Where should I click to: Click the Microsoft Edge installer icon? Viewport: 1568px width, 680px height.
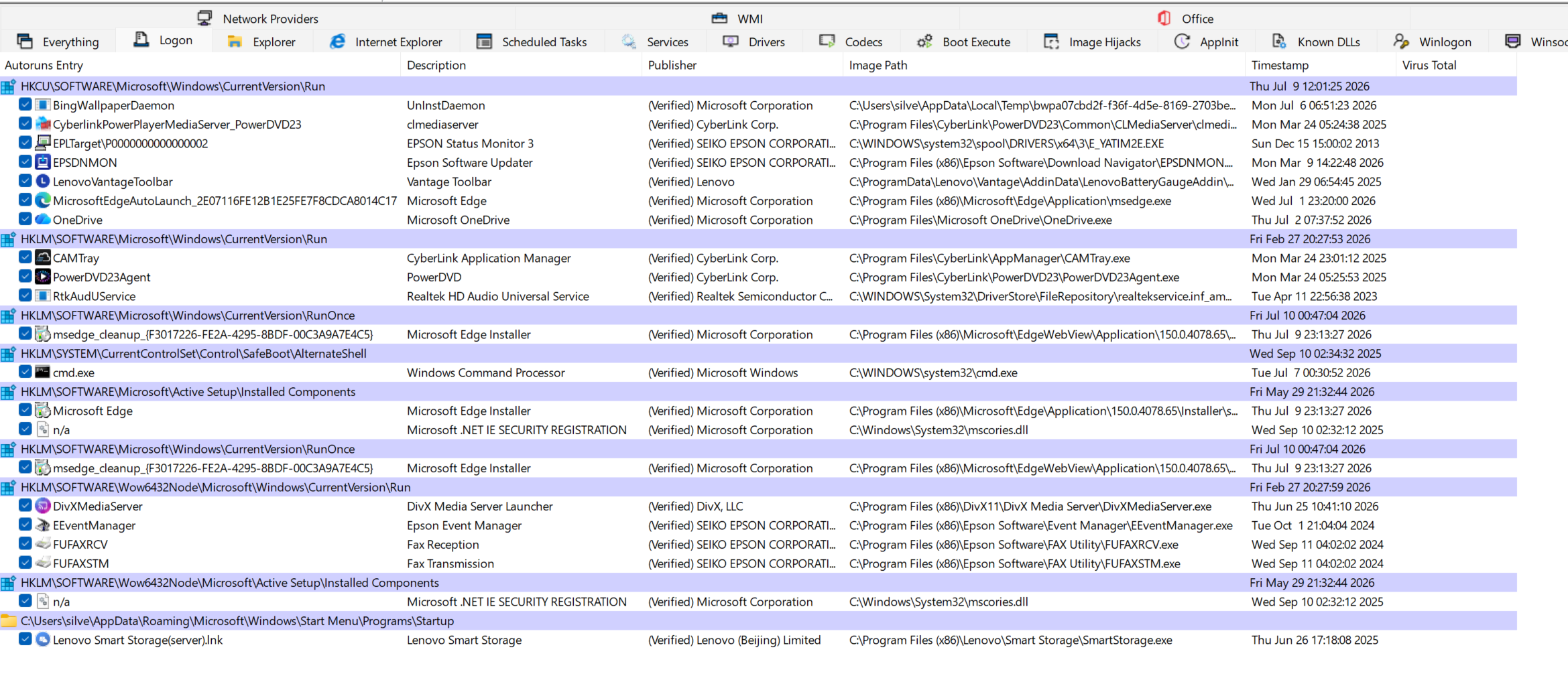coord(43,410)
